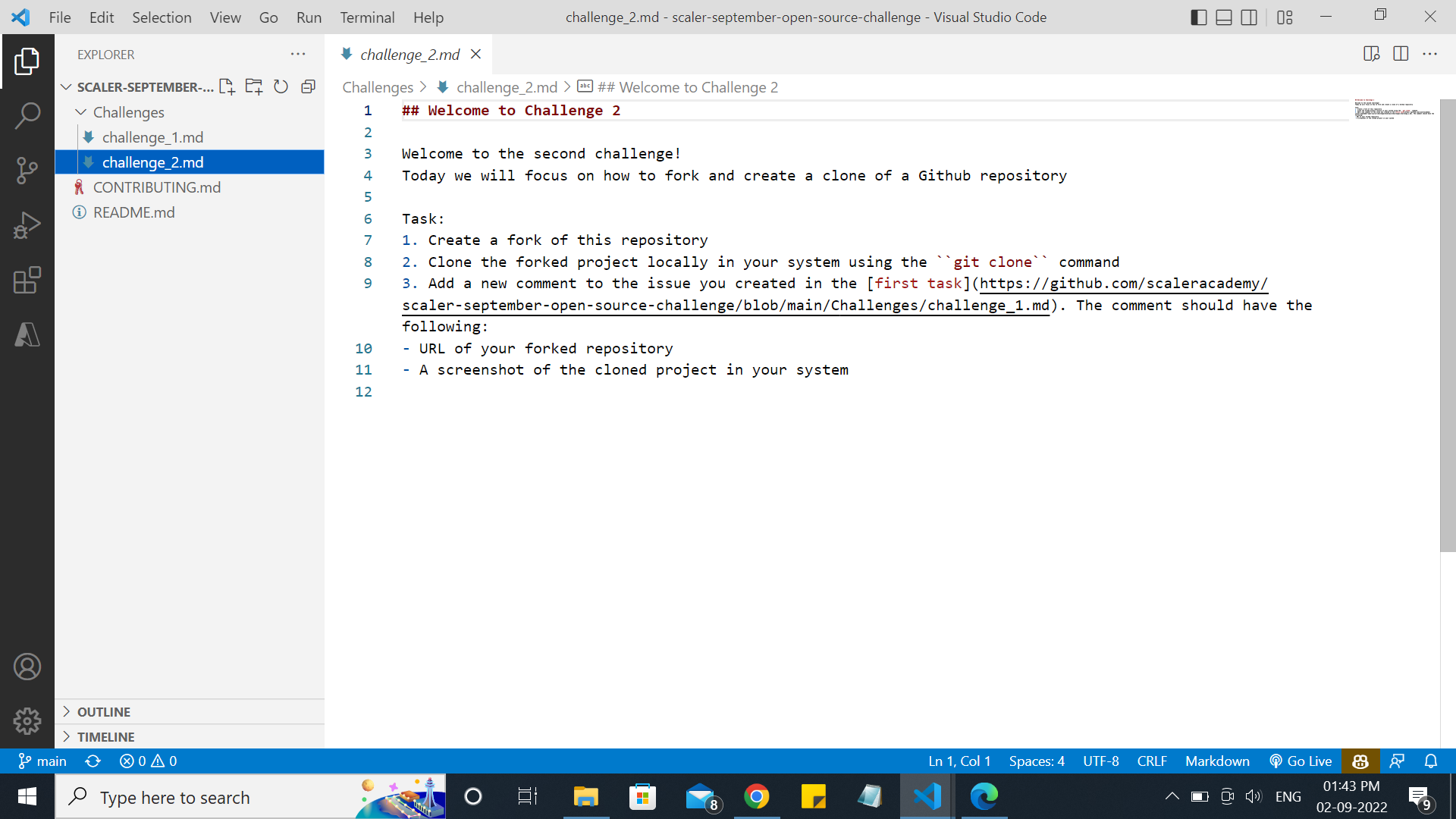The image size is (1456, 819).
Task: Toggle the bottom panel
Action: coord(1223,17)
